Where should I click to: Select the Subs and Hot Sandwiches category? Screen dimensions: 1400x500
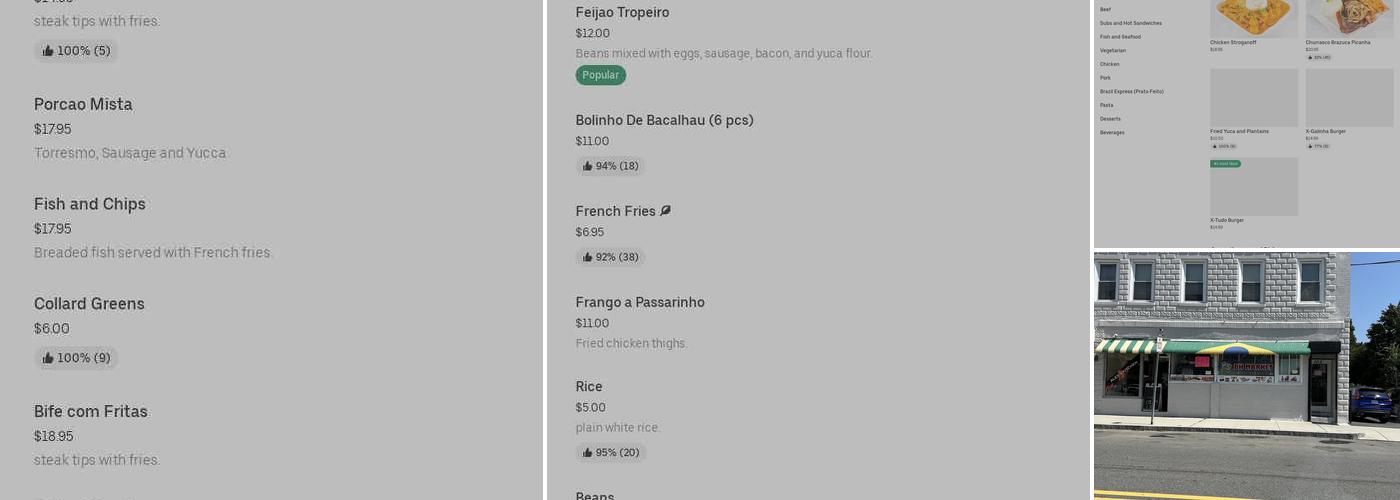pyautogui.click(x=1130, y=23)
